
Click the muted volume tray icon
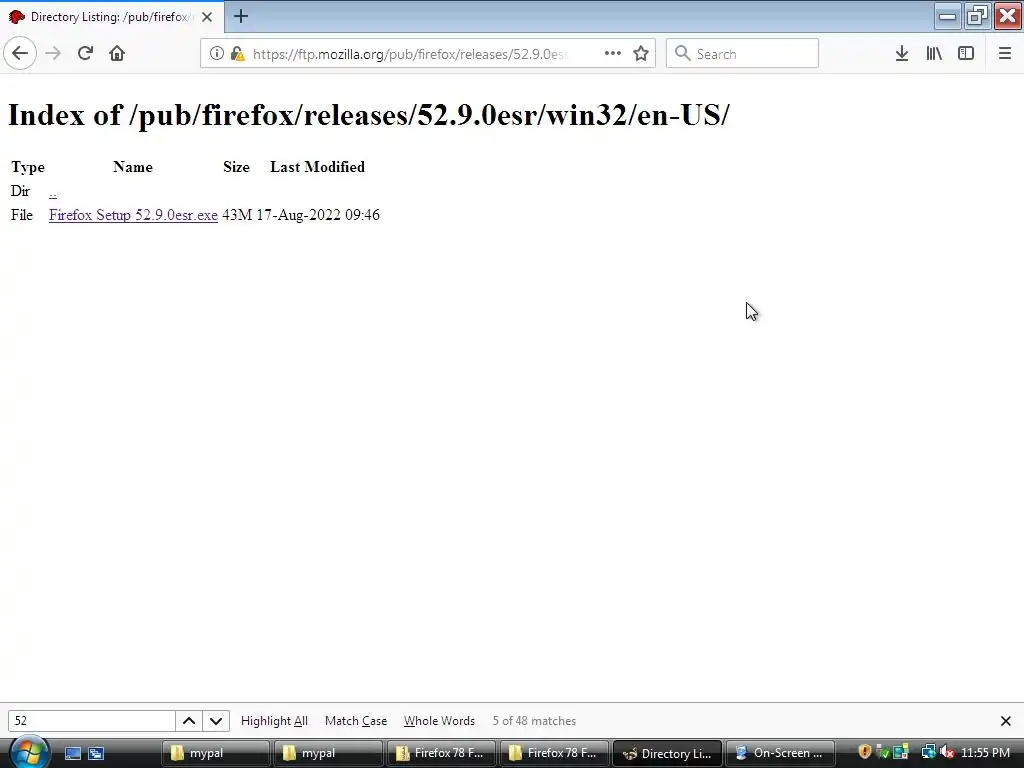click(x=947, y=752)
